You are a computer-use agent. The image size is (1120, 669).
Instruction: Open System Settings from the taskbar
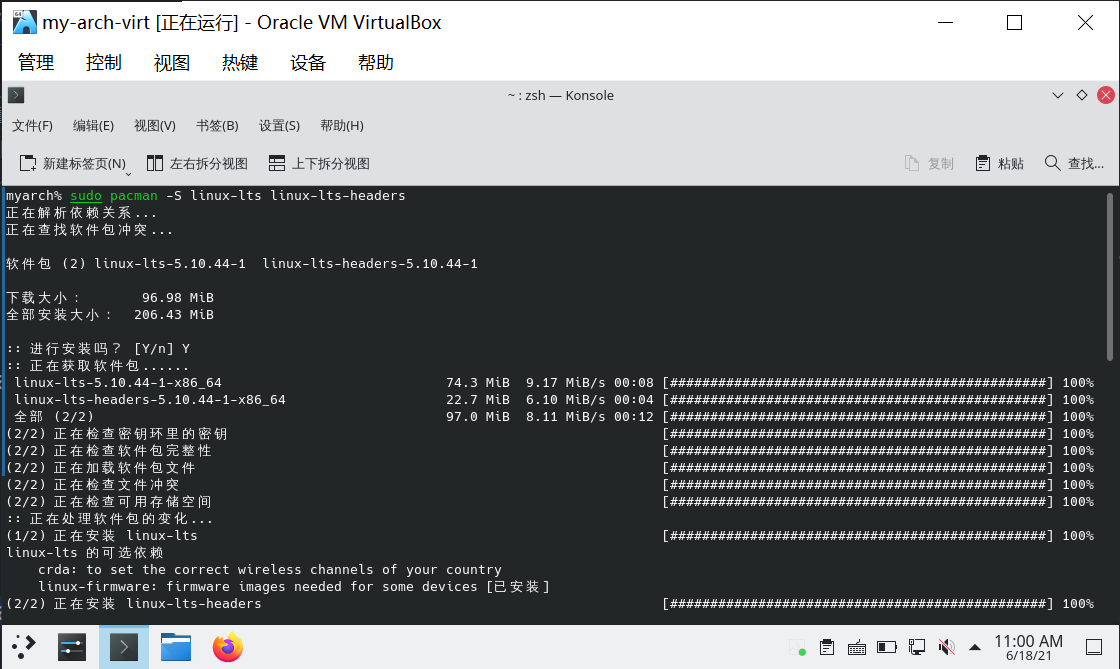pyautogui.click(x=72, y=647)
